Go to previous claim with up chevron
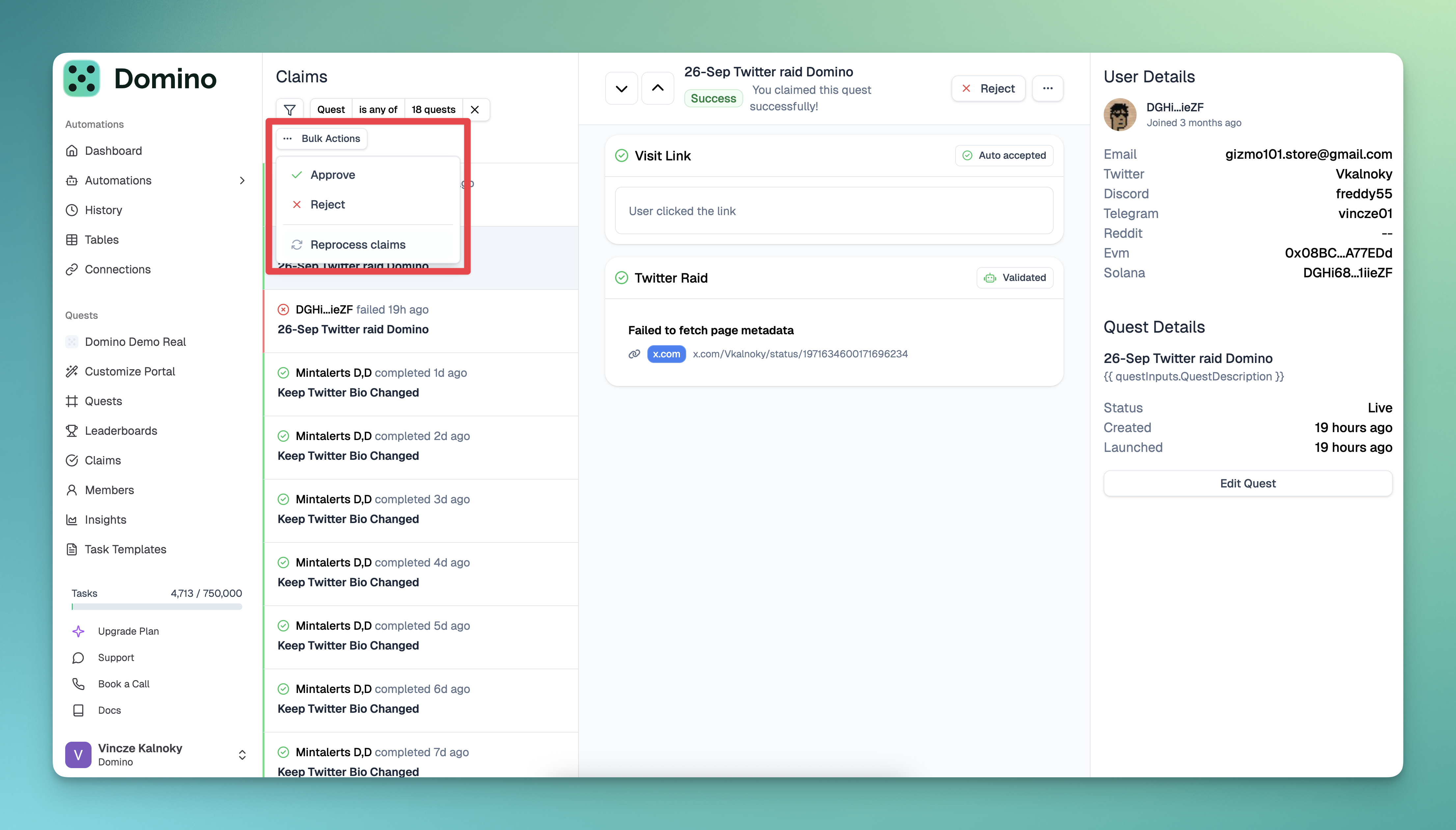The height and width of the screenshot is (830, 1456). coord(658,88)
